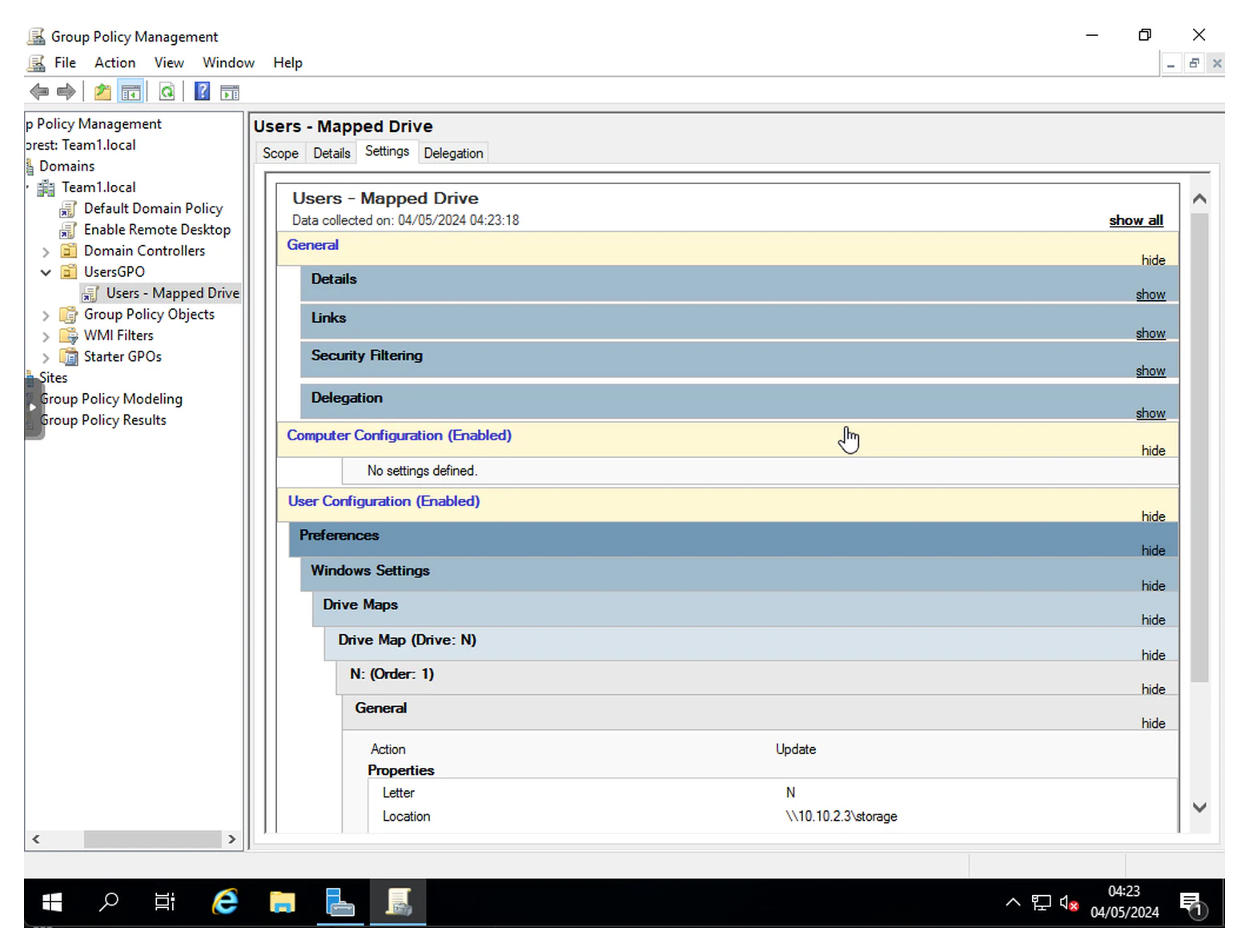Click tree pane horizontal scroll left arrow
Image resolution: width=1249 pixels, height=952 pixels.
pos(35,839)
